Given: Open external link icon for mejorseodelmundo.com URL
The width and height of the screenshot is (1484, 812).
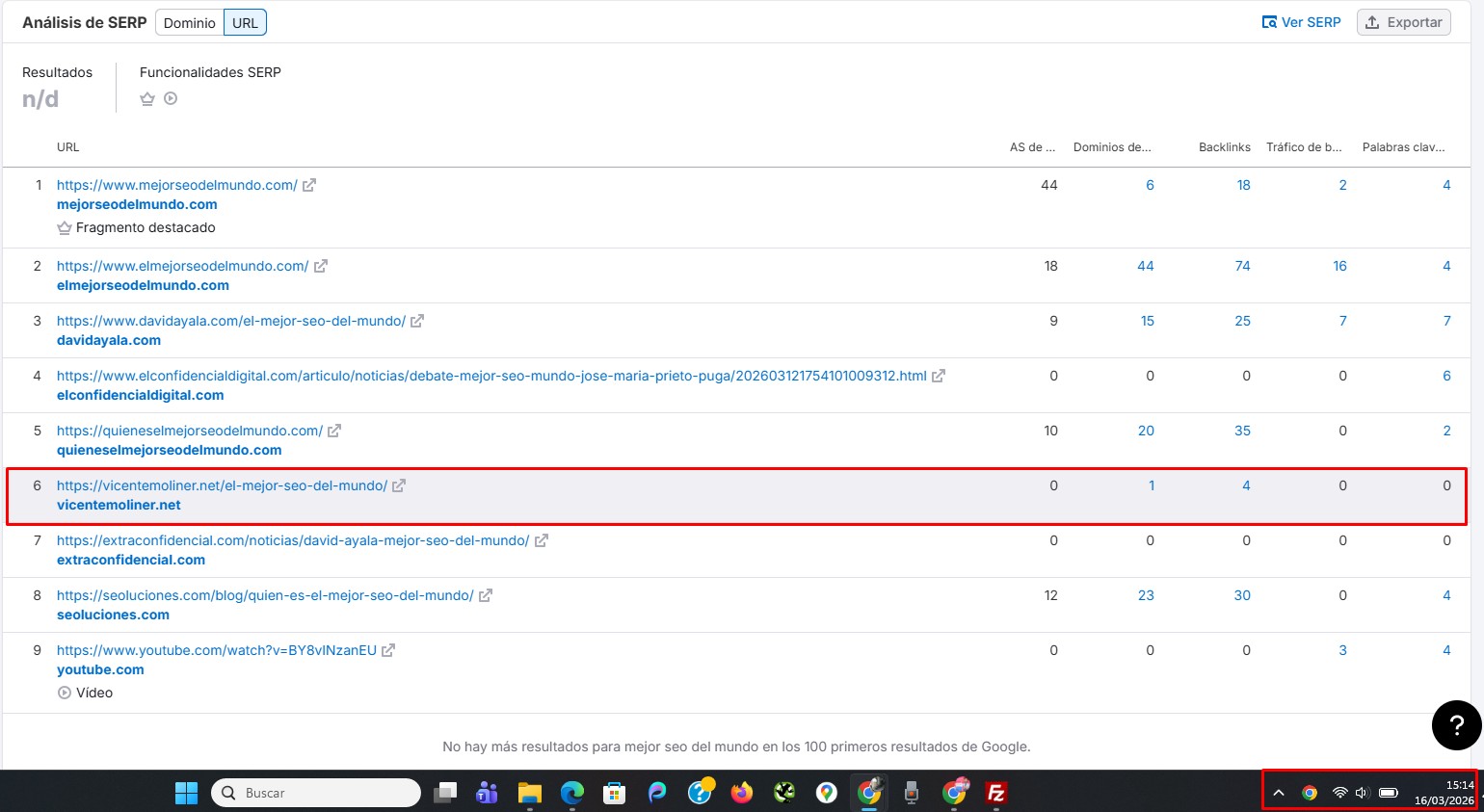Looking at the screenshot, I should point(309,185).
